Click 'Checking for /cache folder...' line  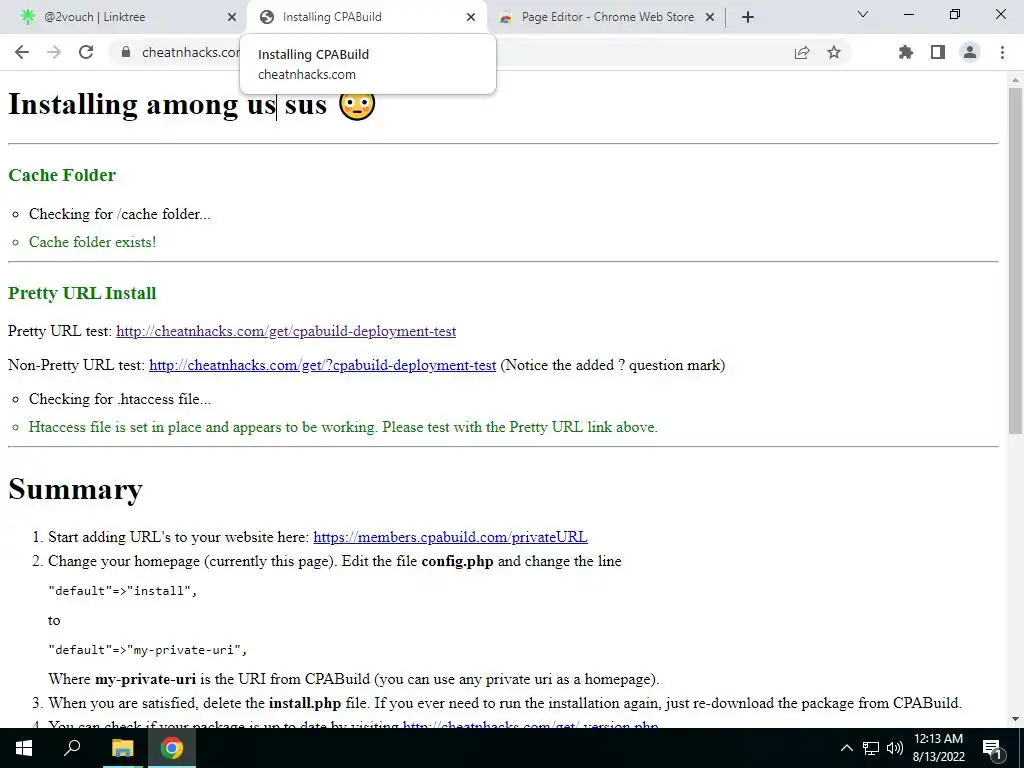pos(120,214)
